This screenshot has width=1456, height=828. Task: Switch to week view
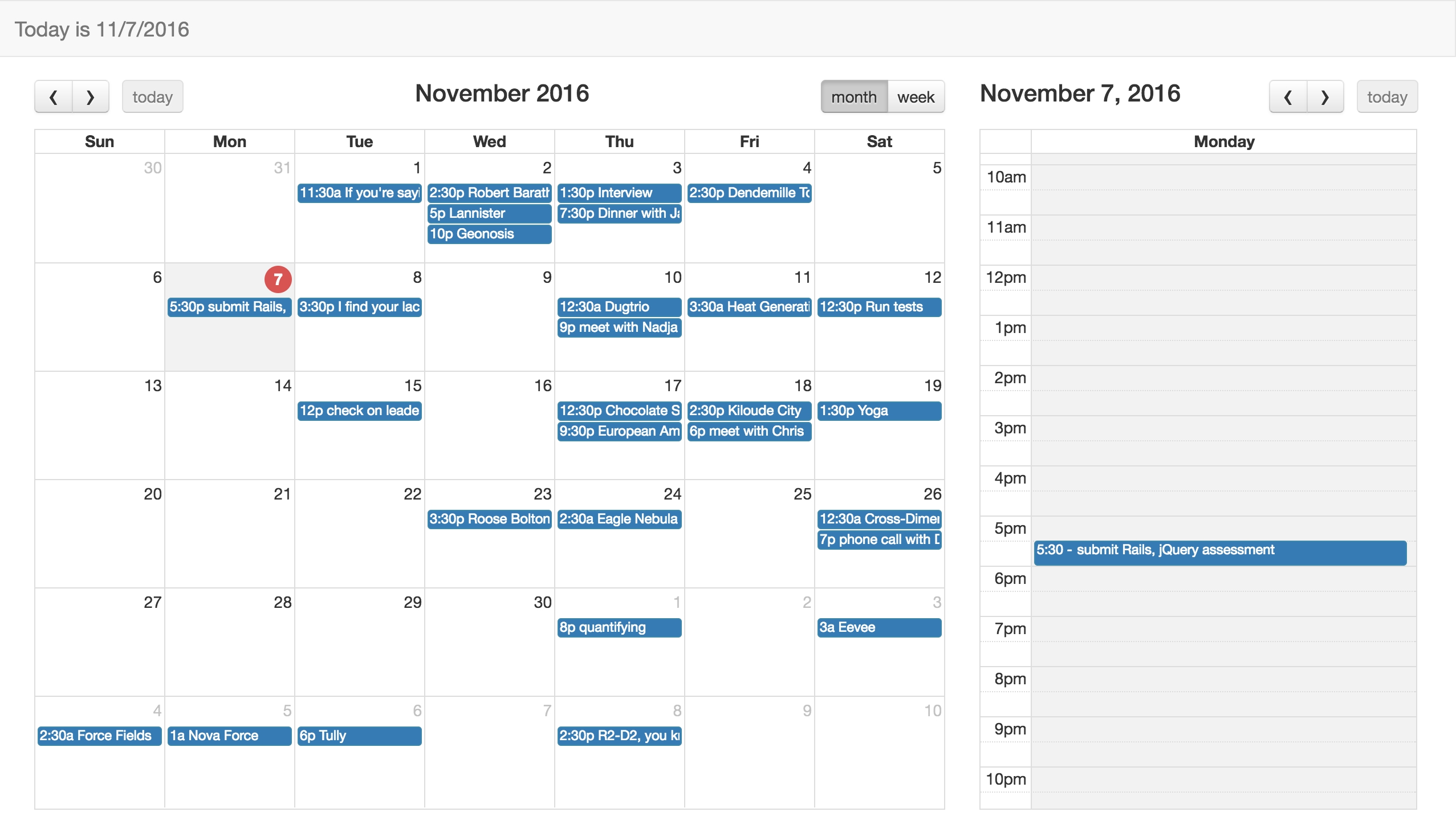coord(917,97)
